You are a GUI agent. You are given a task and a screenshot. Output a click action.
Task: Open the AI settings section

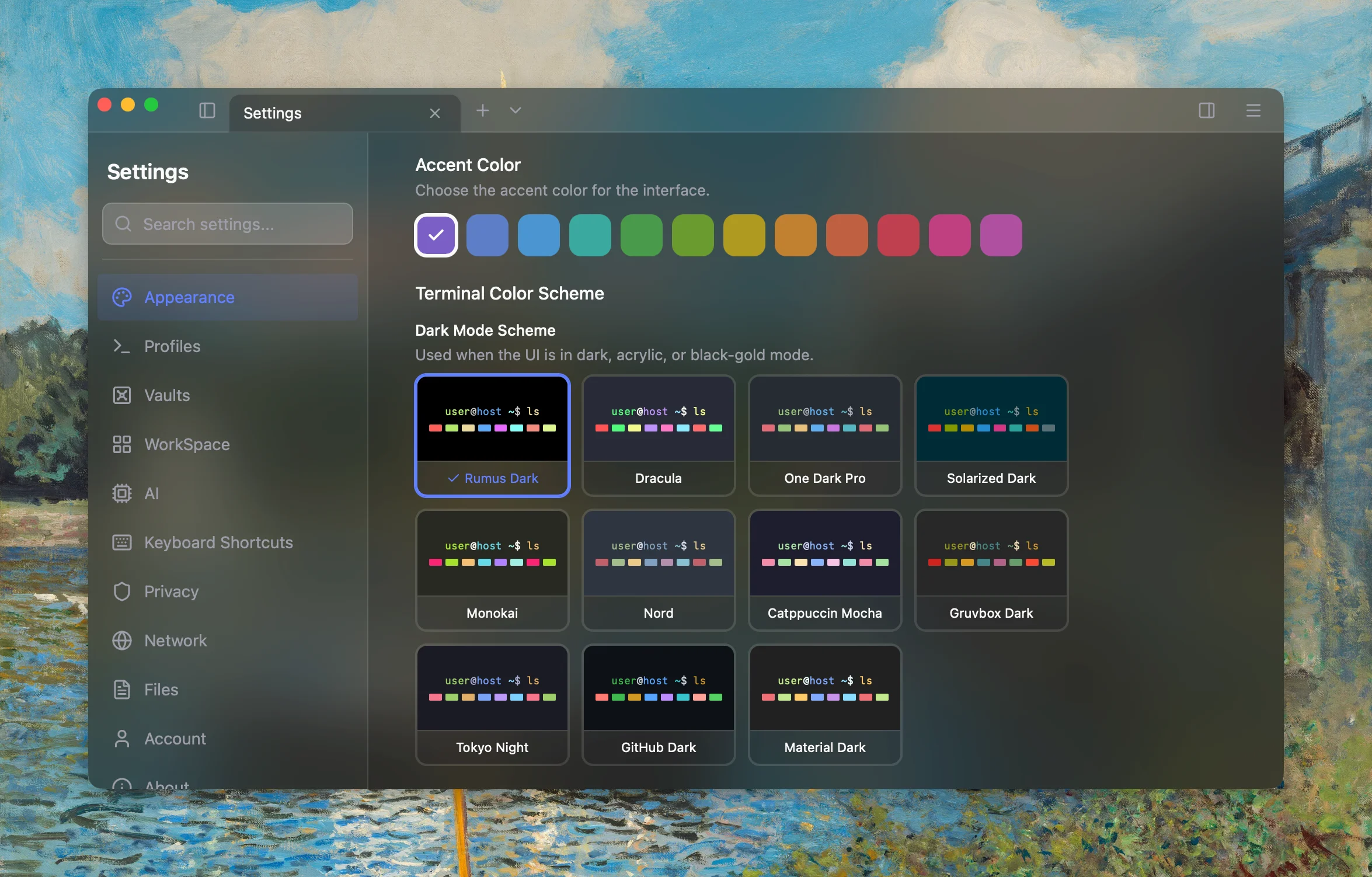[152, 493]
